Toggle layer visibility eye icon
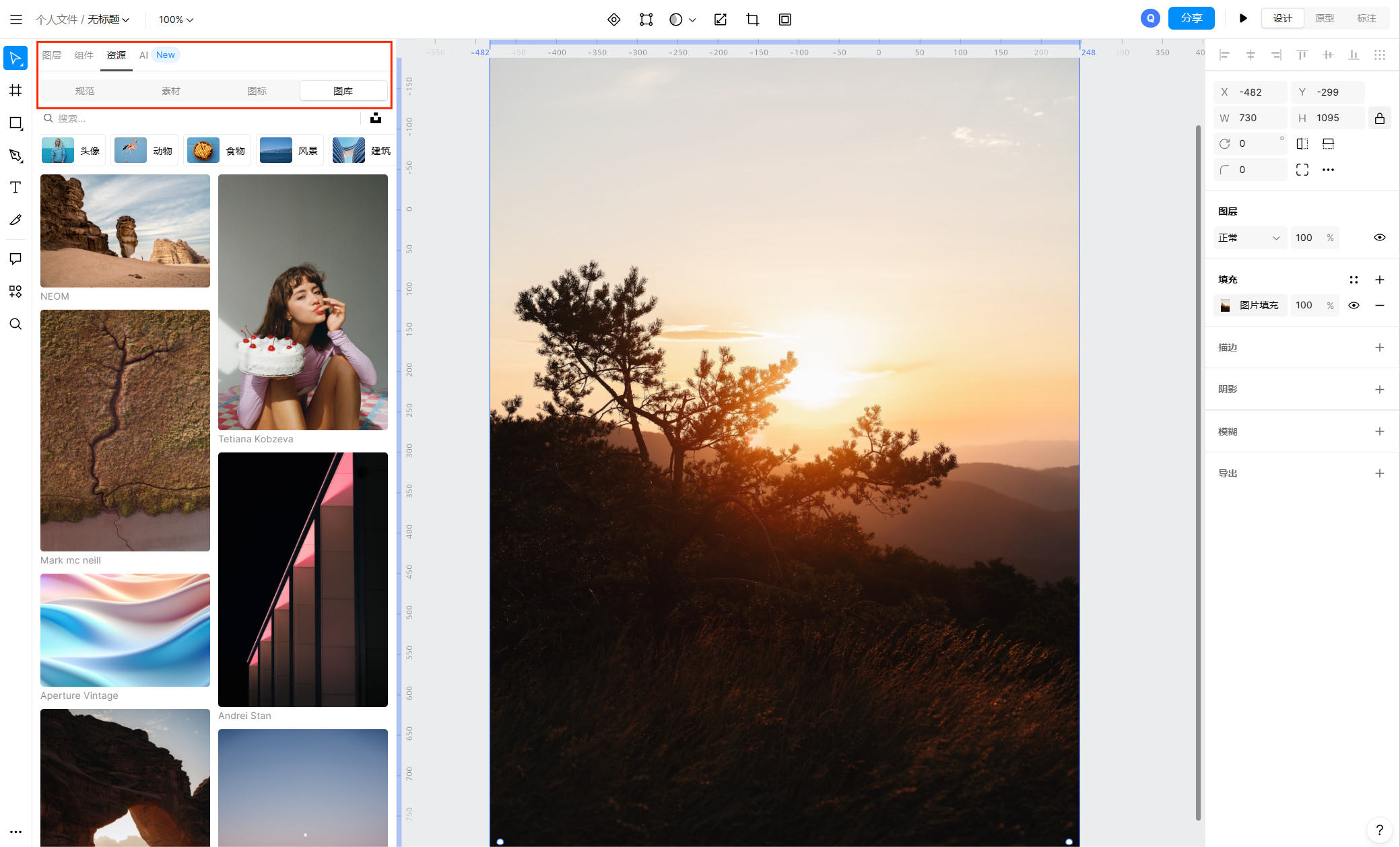This screenshot has height=847, width=1400. (1379, 238)
